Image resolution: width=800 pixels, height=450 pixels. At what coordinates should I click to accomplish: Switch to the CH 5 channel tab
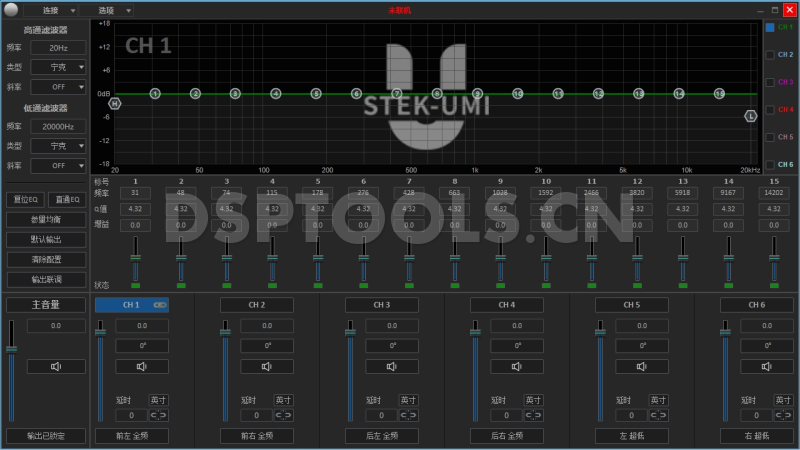pos(632,305)
